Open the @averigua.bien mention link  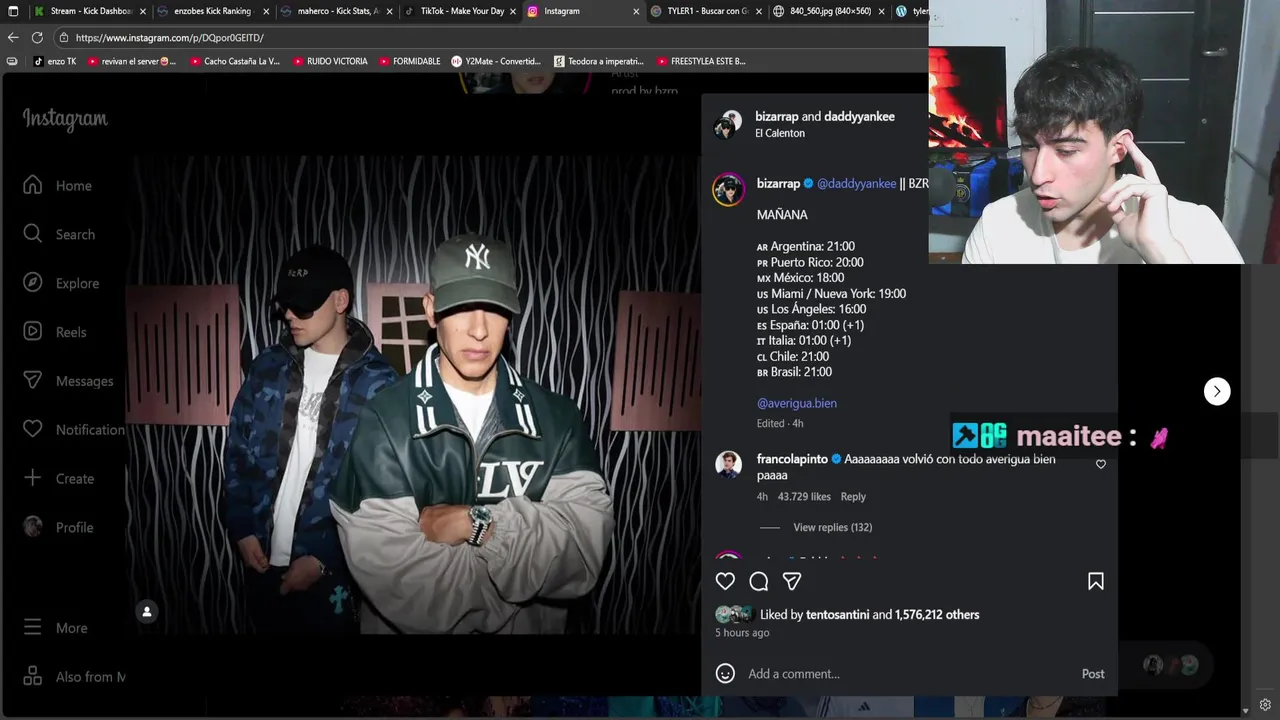(797, 403)
